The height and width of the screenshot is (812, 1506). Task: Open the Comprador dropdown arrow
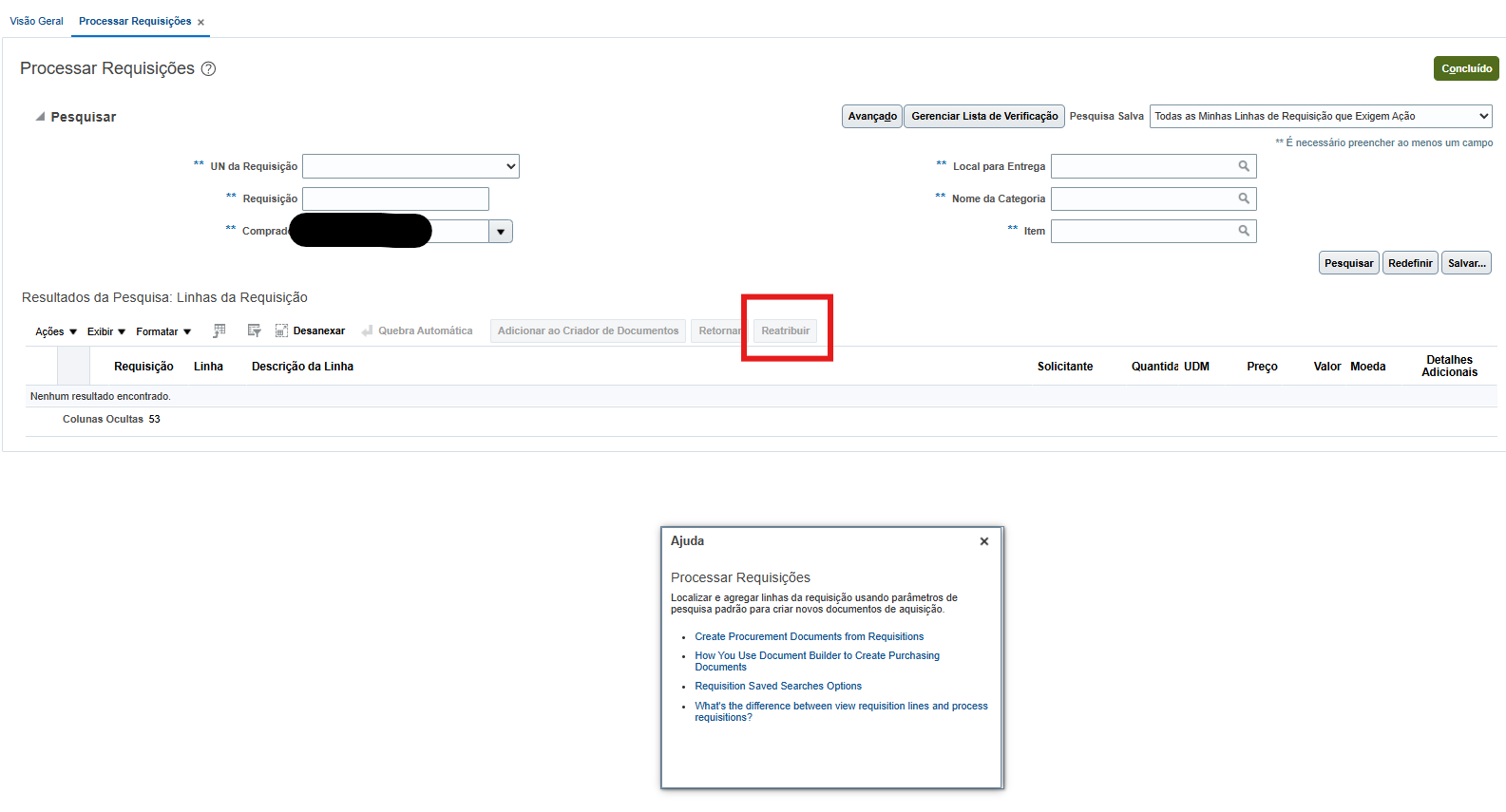pos(501,232)
